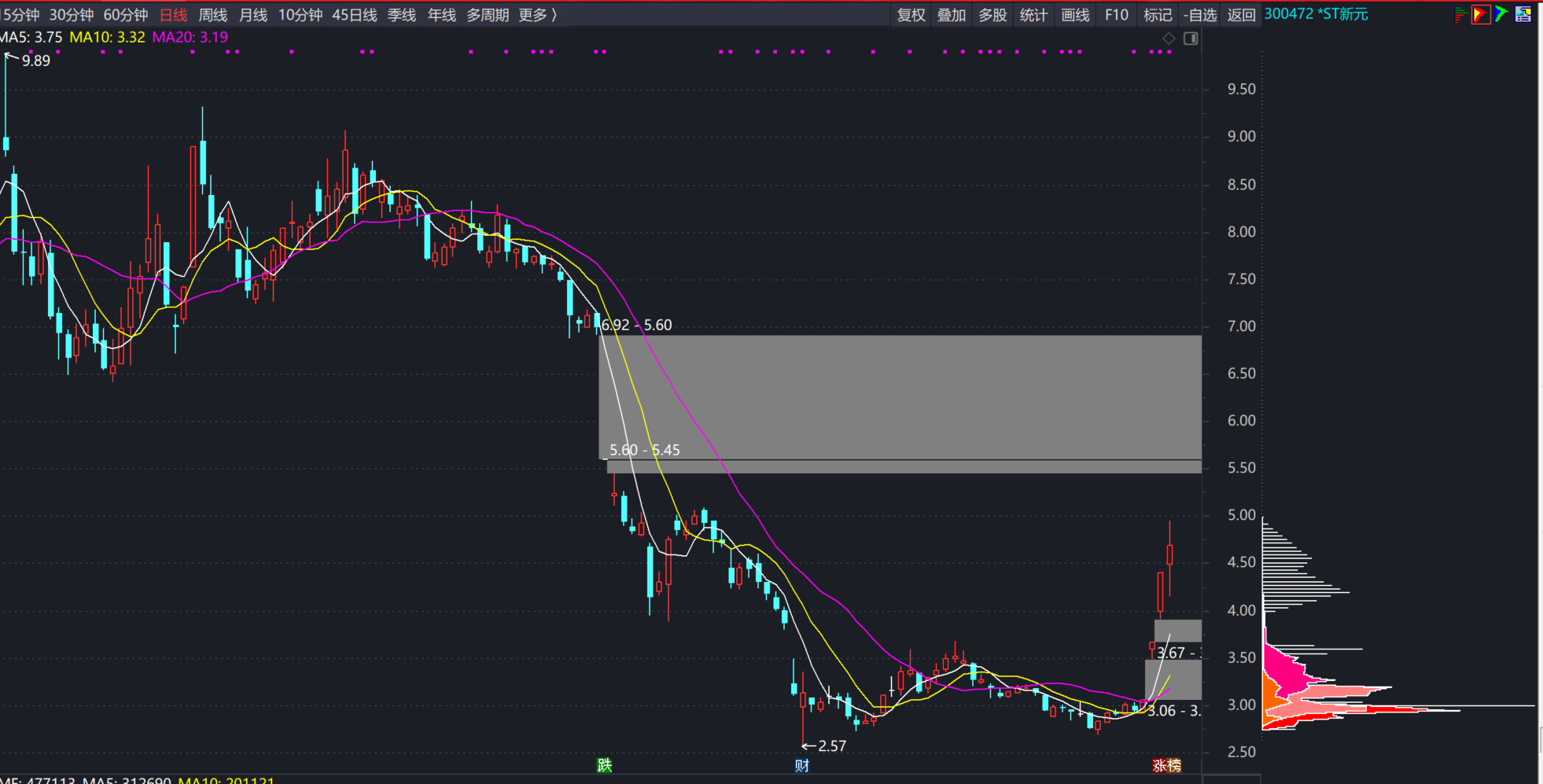Remove stock via -自选 button
Screen dimensions: 1543x784
[1200, 15]
